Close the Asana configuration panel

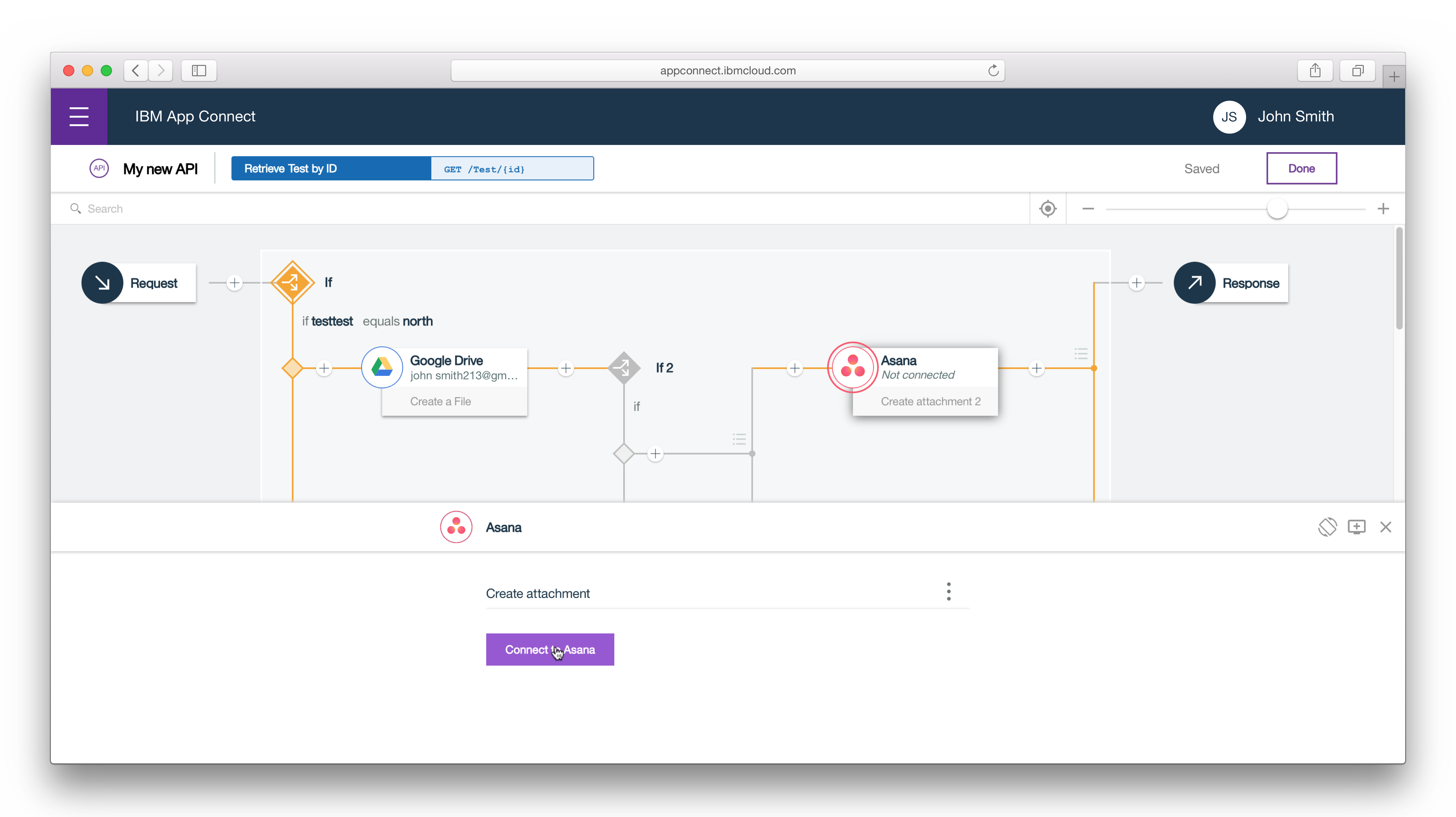pyautogui.click(x=1385, y=527)
